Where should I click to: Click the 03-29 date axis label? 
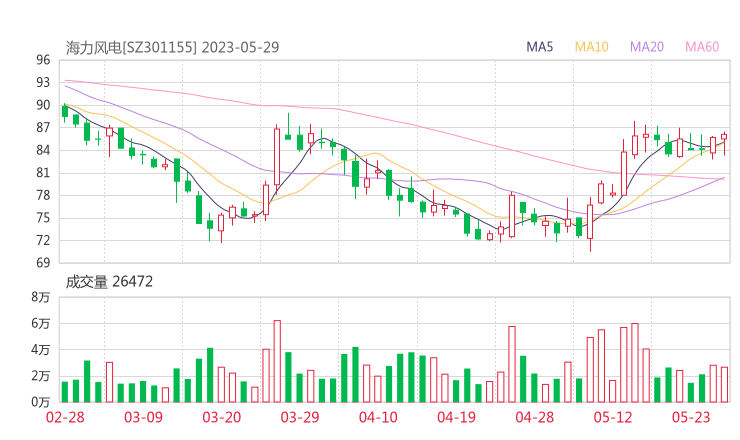300,417
